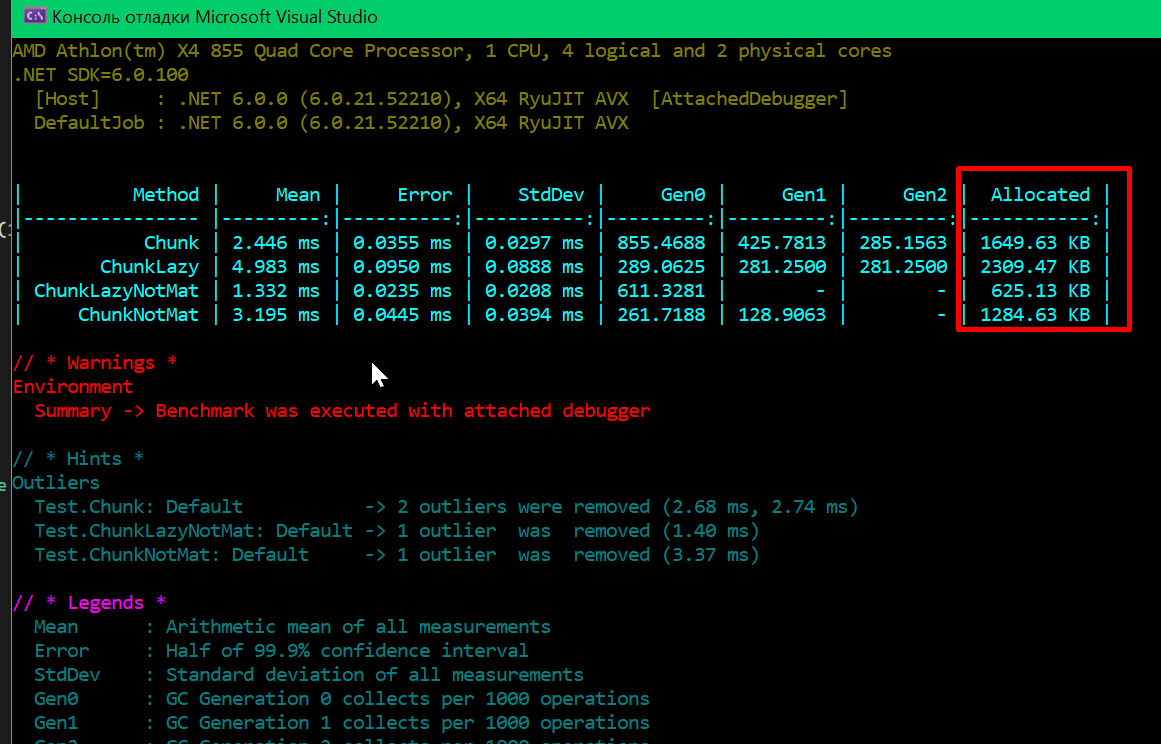Click the Outliers heading under Hints
Screen dimensions: 1161x744
click(55, 482)
